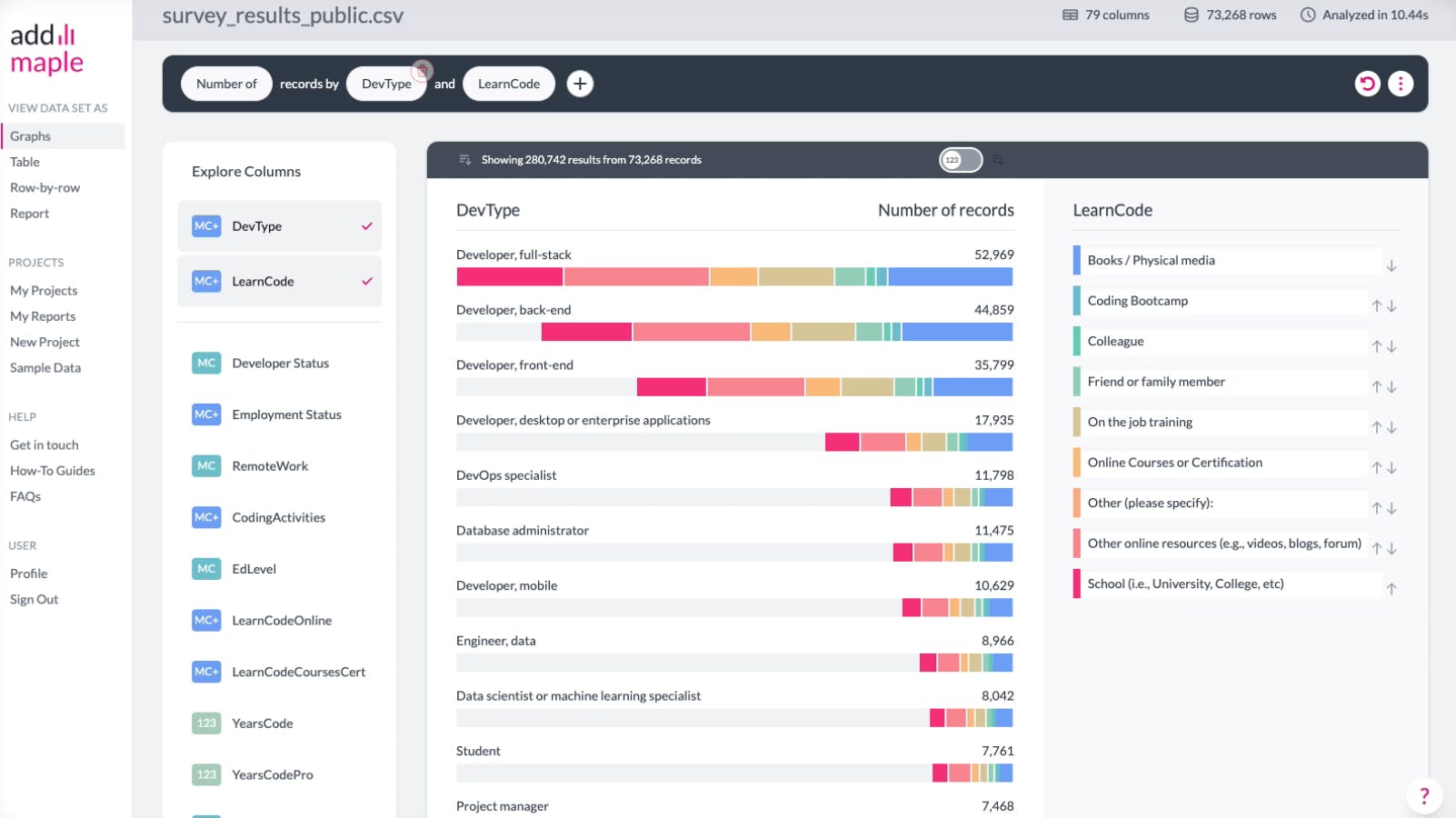Click the plus icon to add another column
Viewport: 1456px width, 818px height.
(x=580, y=84)
